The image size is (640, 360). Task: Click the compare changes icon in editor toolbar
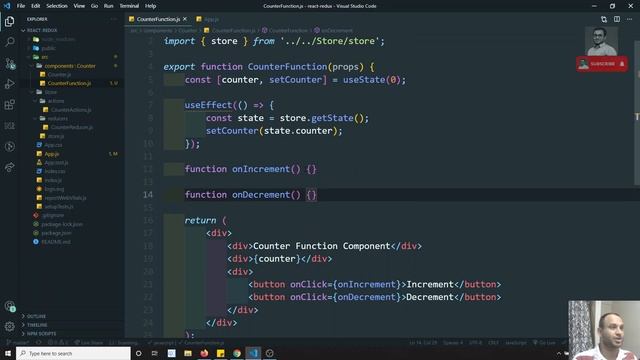(x=604, y=19)
